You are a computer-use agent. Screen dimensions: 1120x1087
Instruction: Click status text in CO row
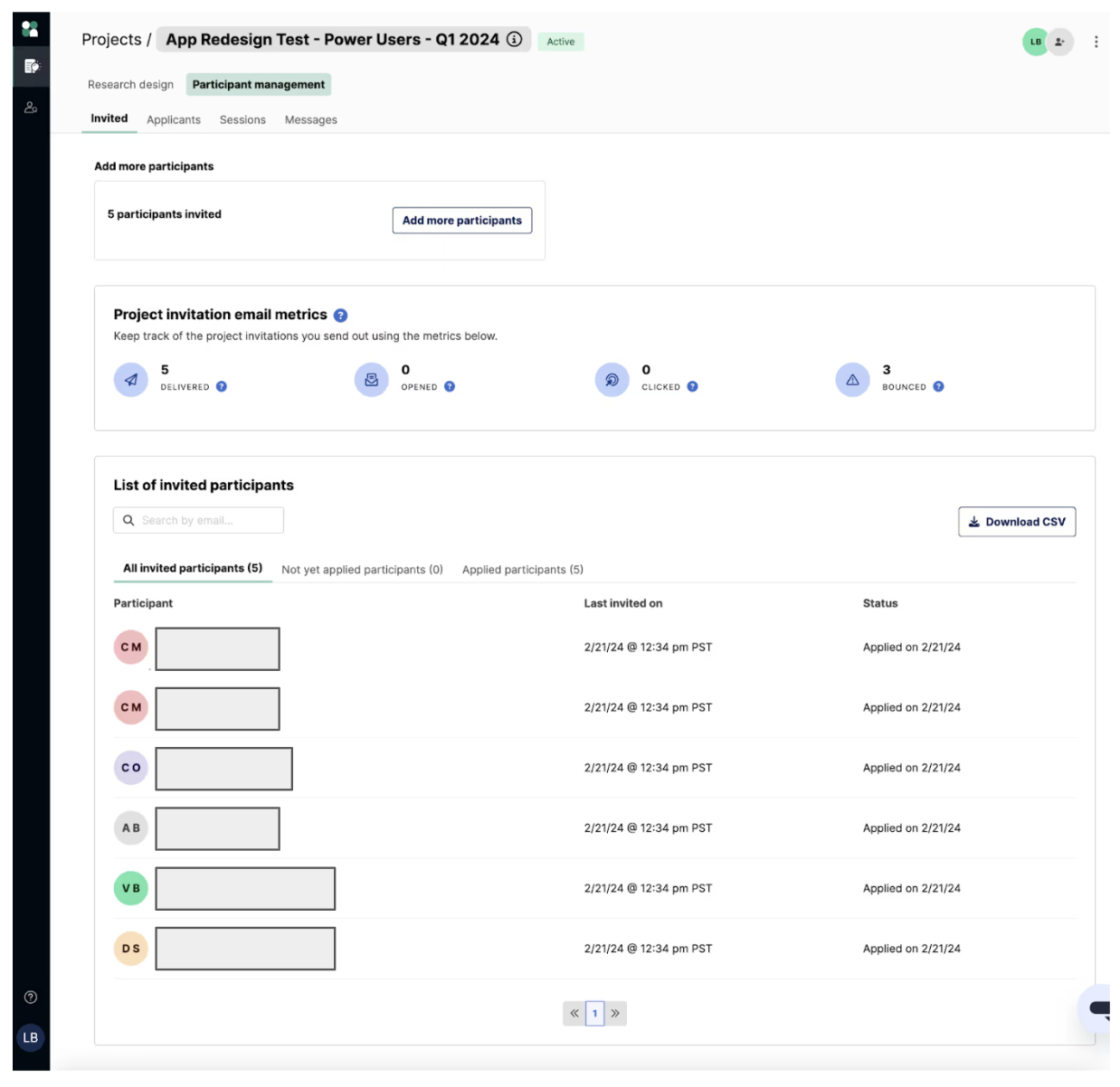click(912, 768)
